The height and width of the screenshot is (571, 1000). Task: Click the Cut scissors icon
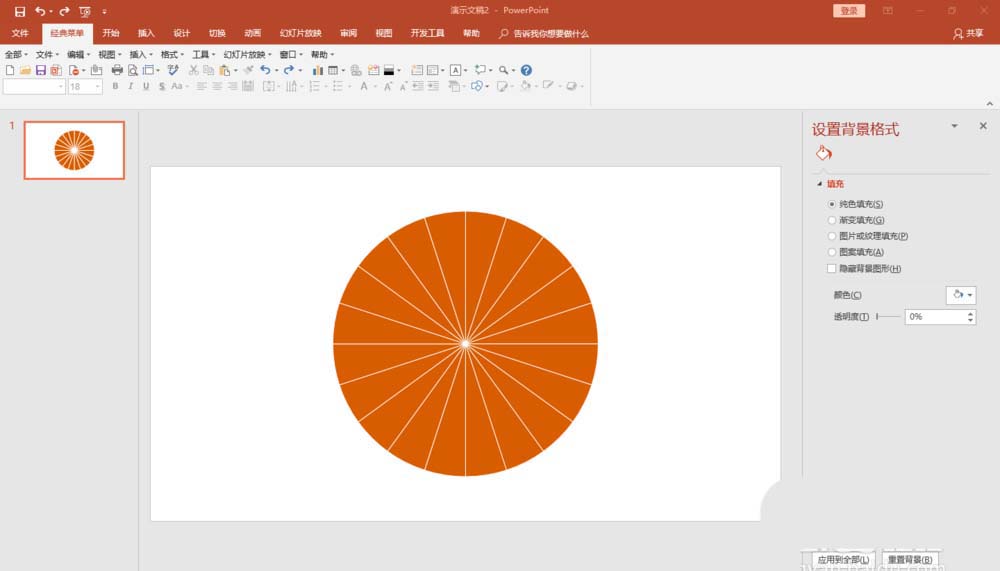click(194, 71)
